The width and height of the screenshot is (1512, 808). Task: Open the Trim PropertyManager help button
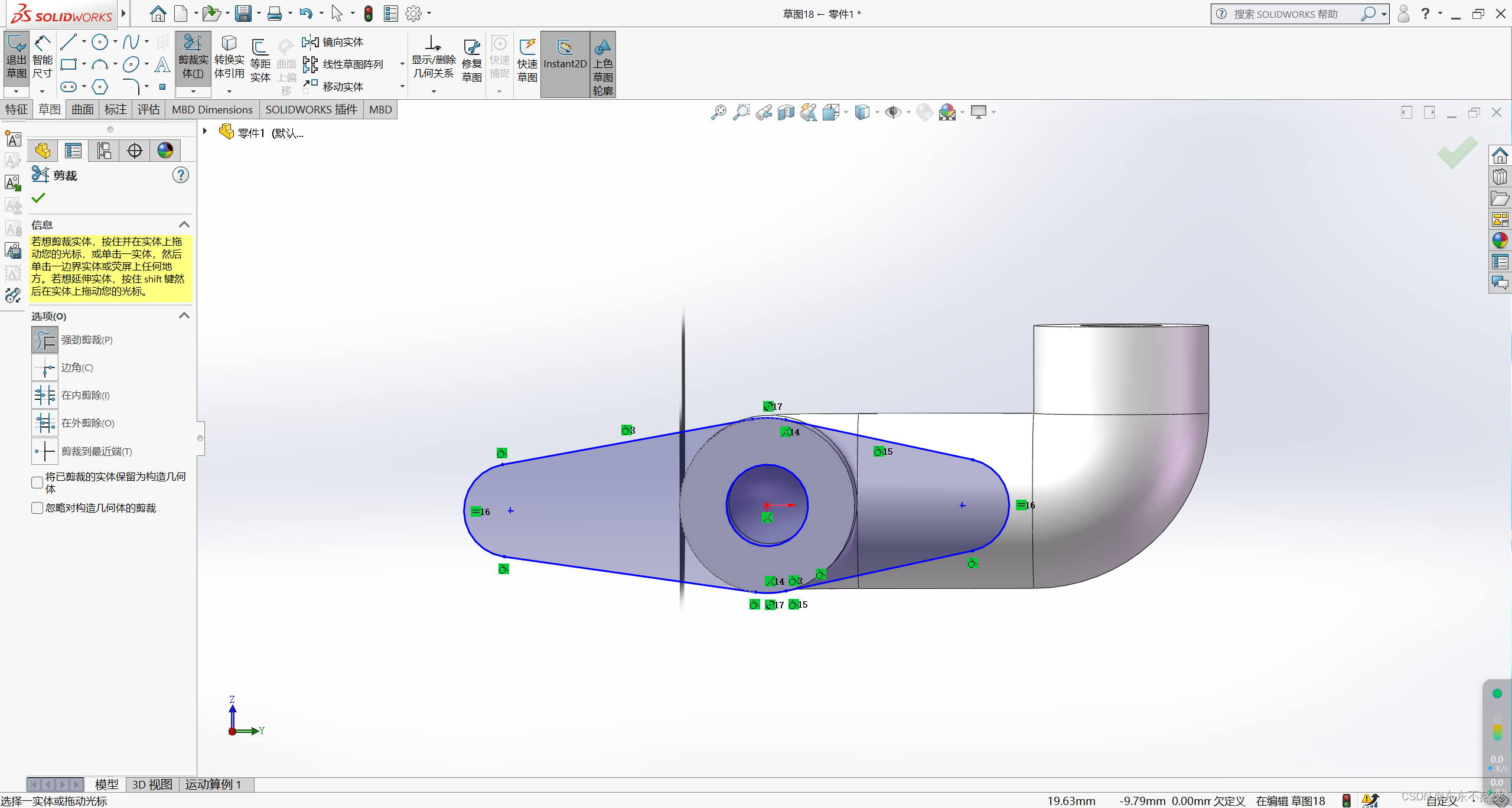pos(181,175)
